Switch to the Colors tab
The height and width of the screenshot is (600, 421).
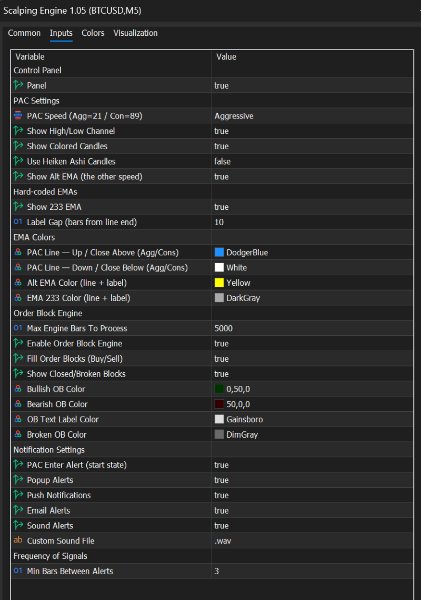(93, 33)
